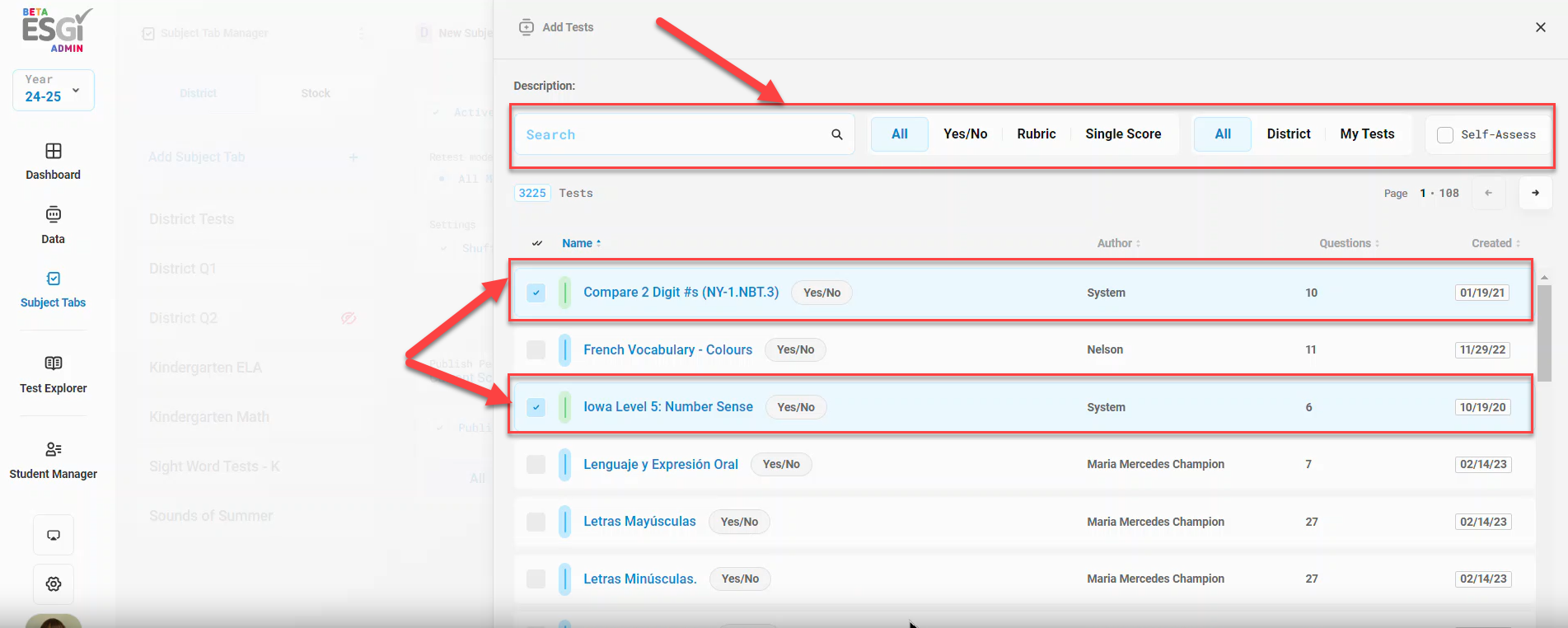The height and width of the screenshot is (628, 1568).
Task: Check the Letras Mayúsculas checkbox
Action: point(536,522)
